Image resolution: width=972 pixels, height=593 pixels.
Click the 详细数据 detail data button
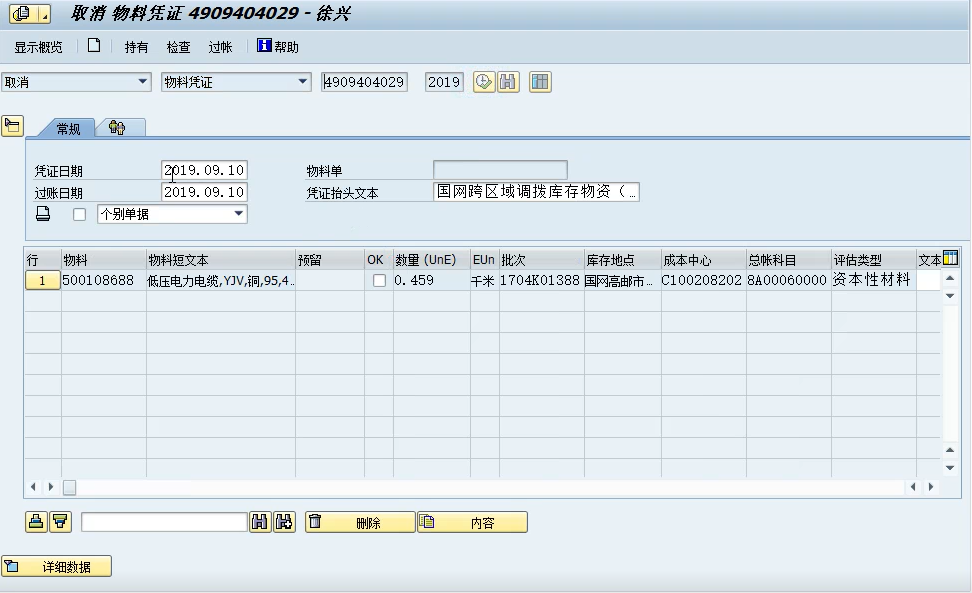point(57,567)
